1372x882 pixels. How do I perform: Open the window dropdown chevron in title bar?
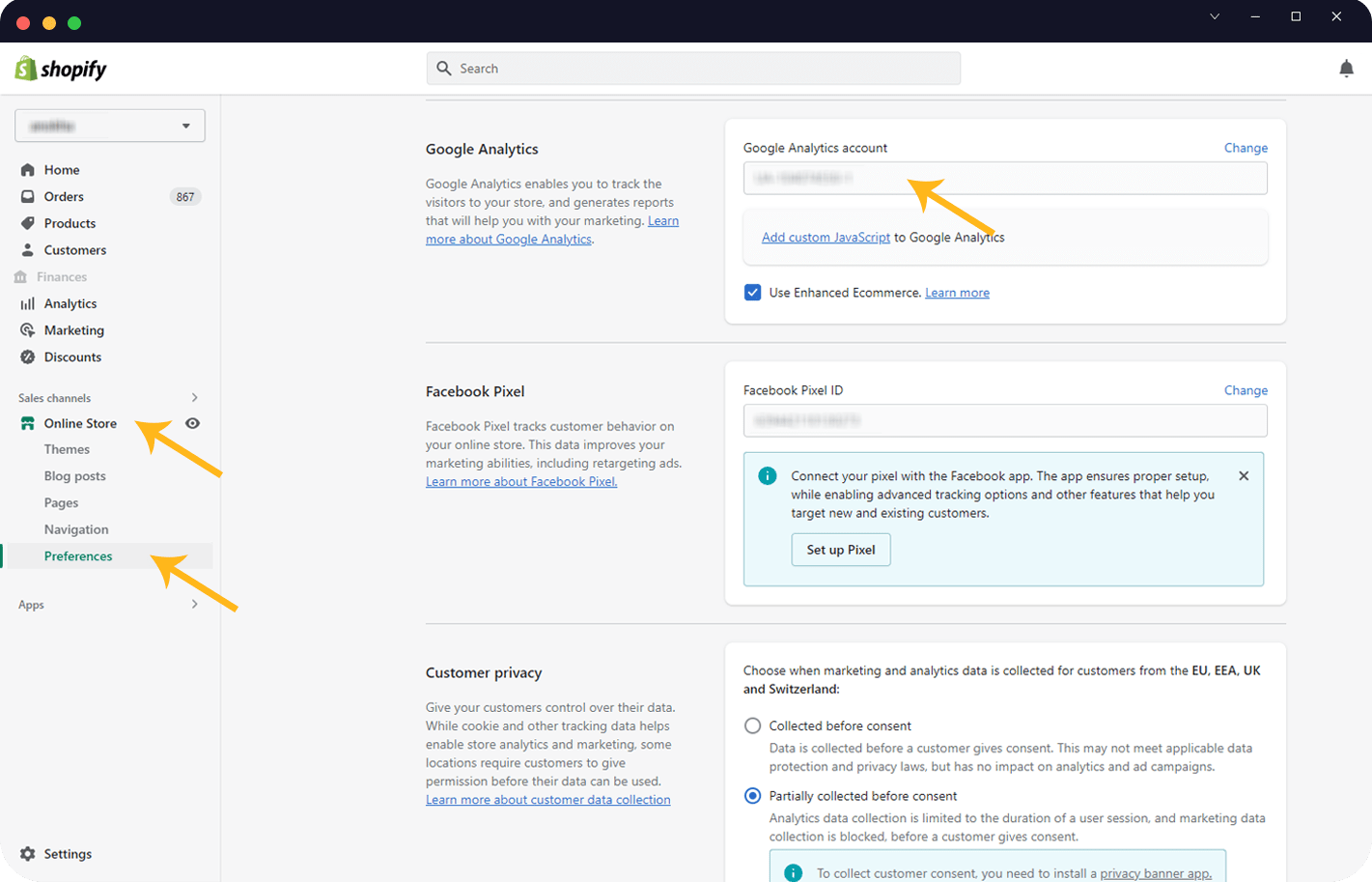pos(1215,16)
